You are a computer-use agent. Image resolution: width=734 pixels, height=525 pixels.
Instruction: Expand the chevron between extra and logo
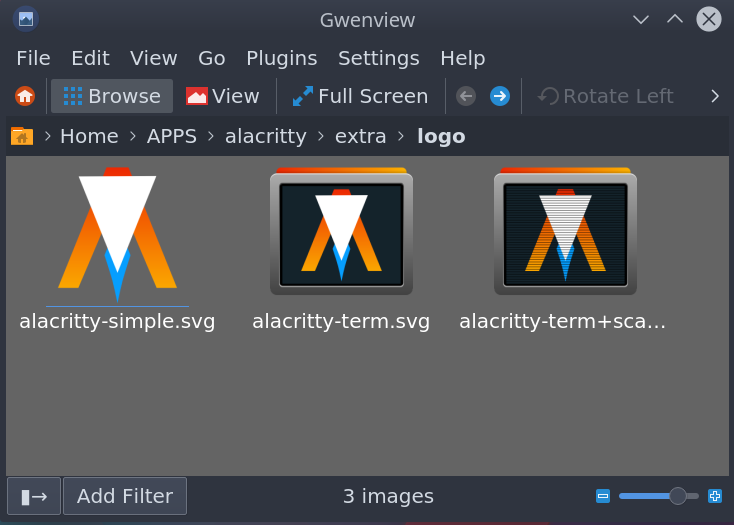pos(401,136)
